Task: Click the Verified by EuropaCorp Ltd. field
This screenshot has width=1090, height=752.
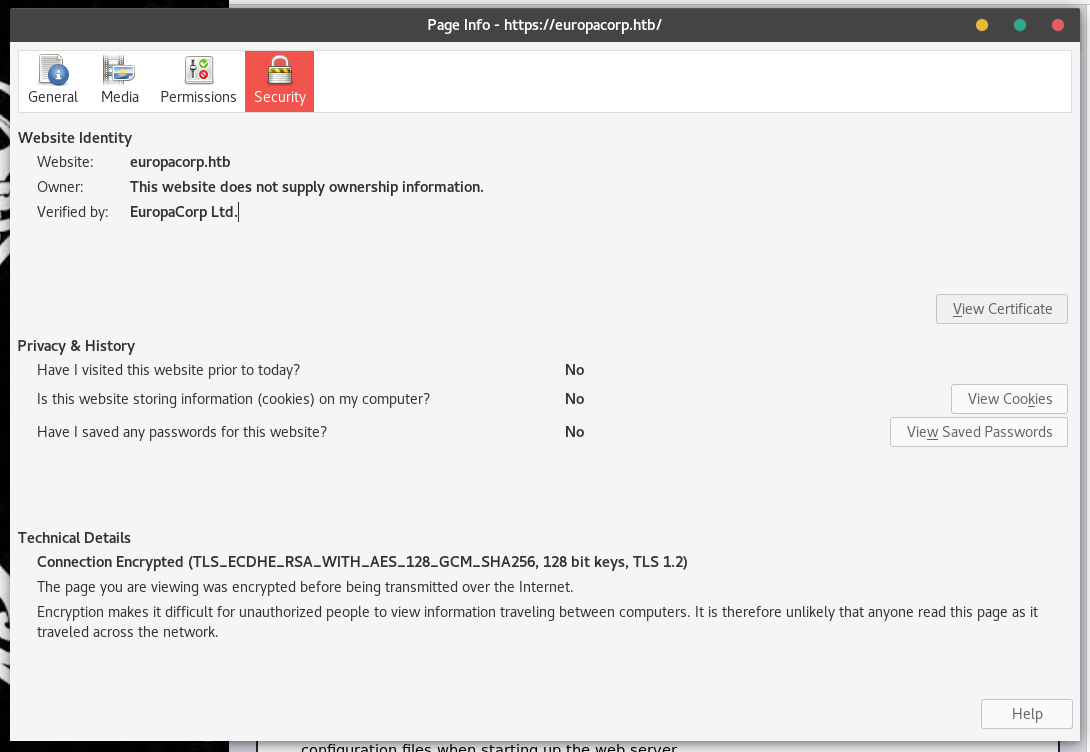Action: tap(184, 212)
